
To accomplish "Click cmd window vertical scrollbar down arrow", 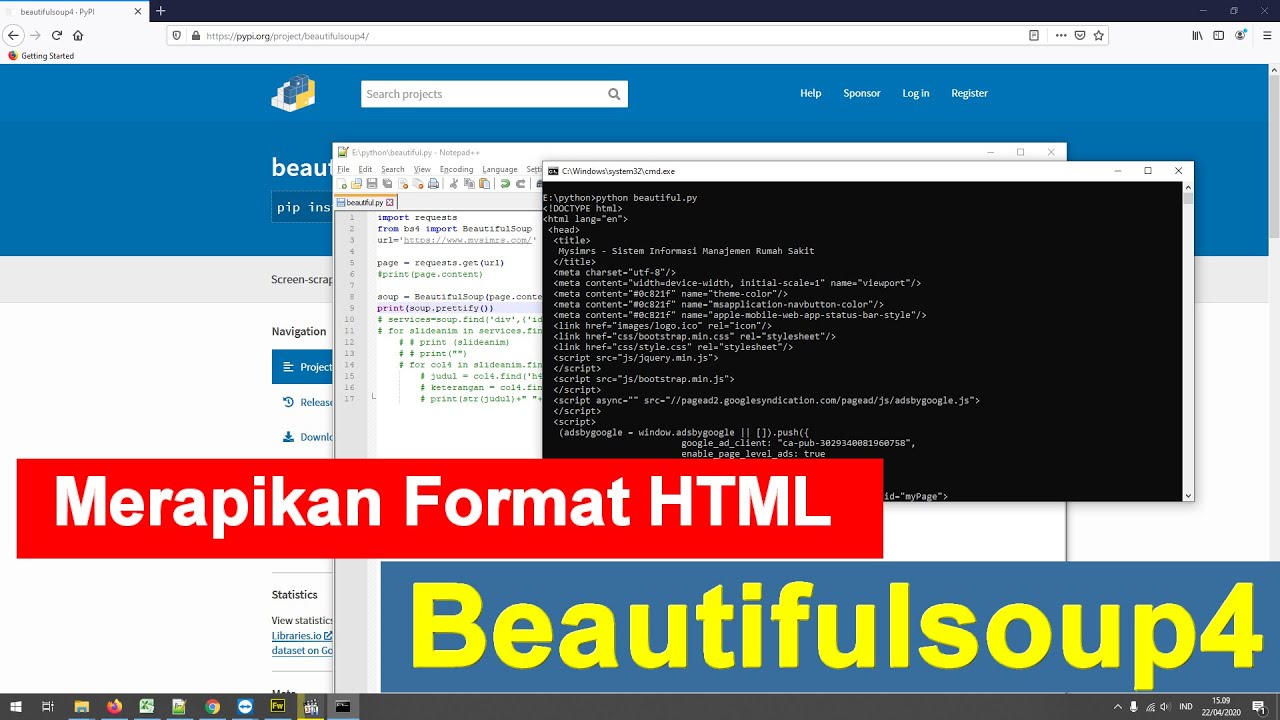I will [1188, 495].
